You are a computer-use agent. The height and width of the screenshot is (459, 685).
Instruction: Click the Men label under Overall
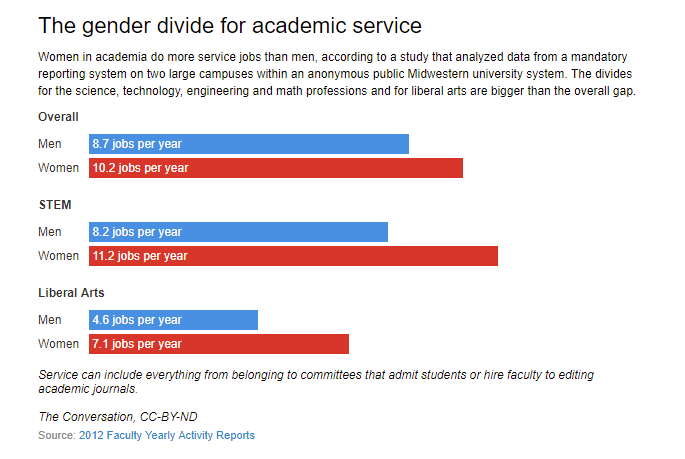coord(50,144)
